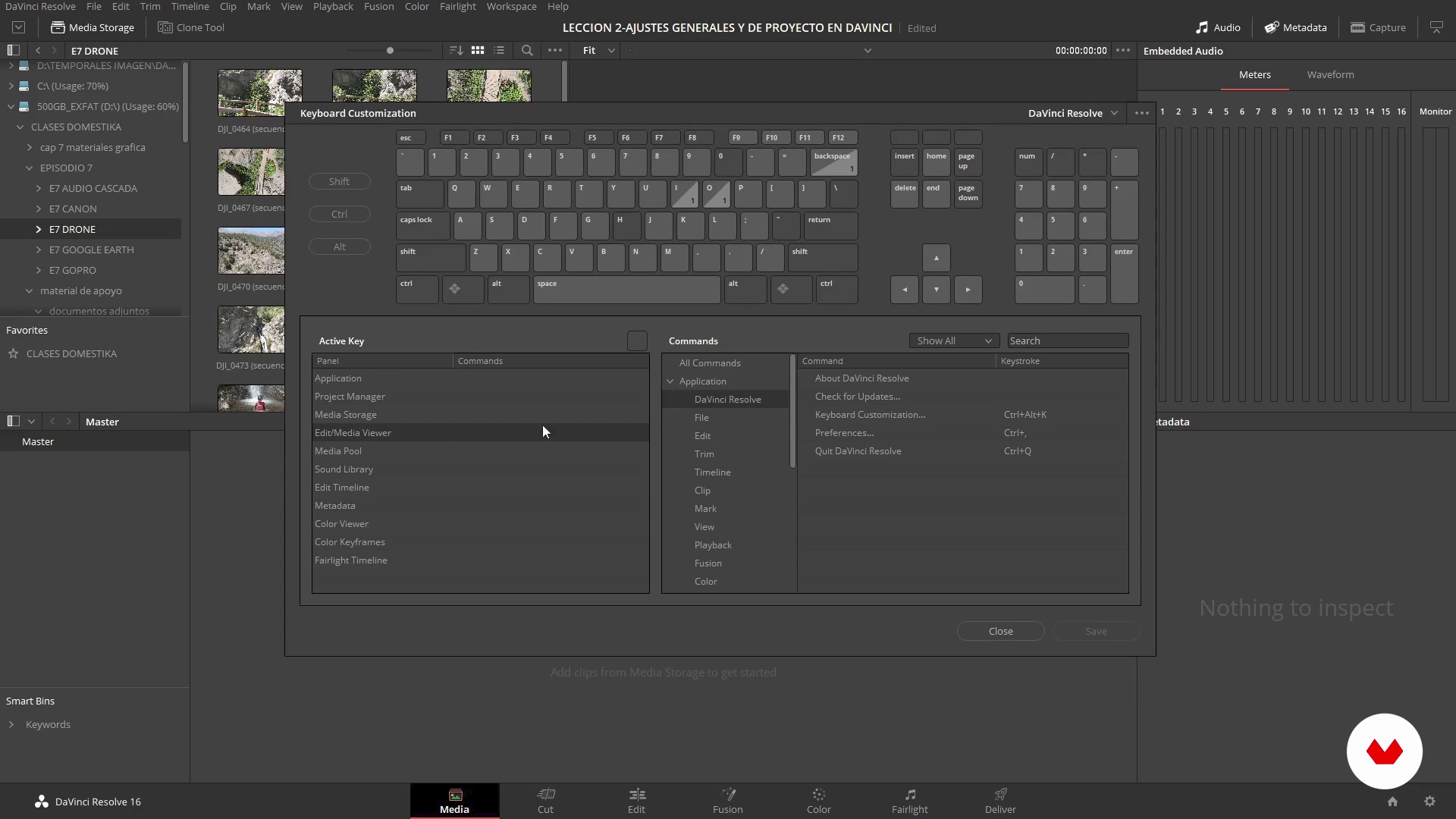
Task: Switch media storage to list view
Action: click(x=499, y=50)
